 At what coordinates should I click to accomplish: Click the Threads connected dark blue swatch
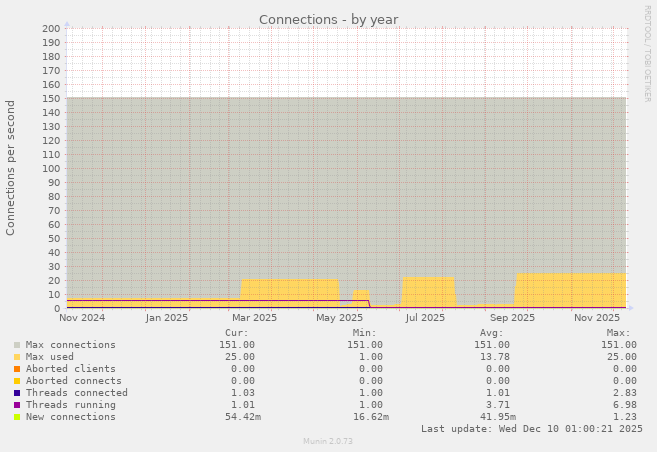pos(17,393)
